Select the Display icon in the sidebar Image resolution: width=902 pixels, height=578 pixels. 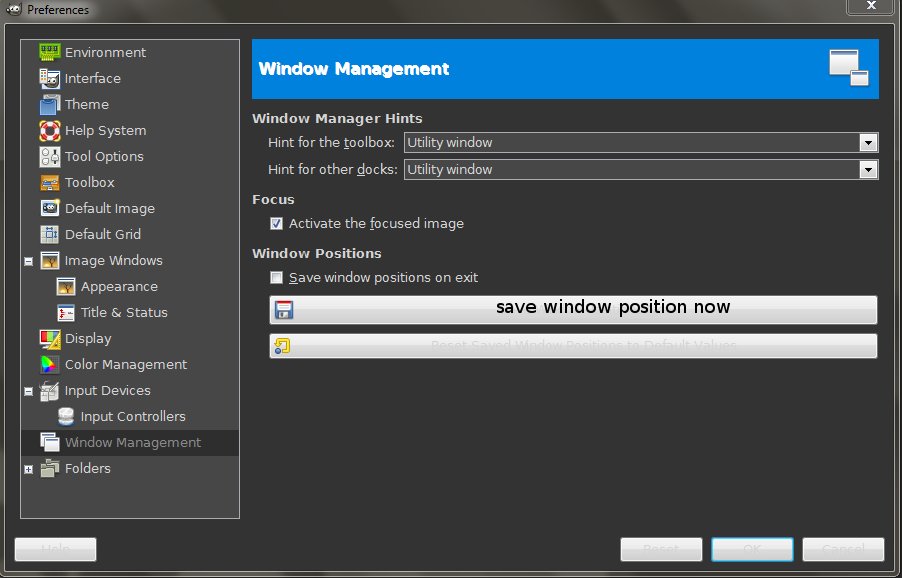tap(50, 338)
